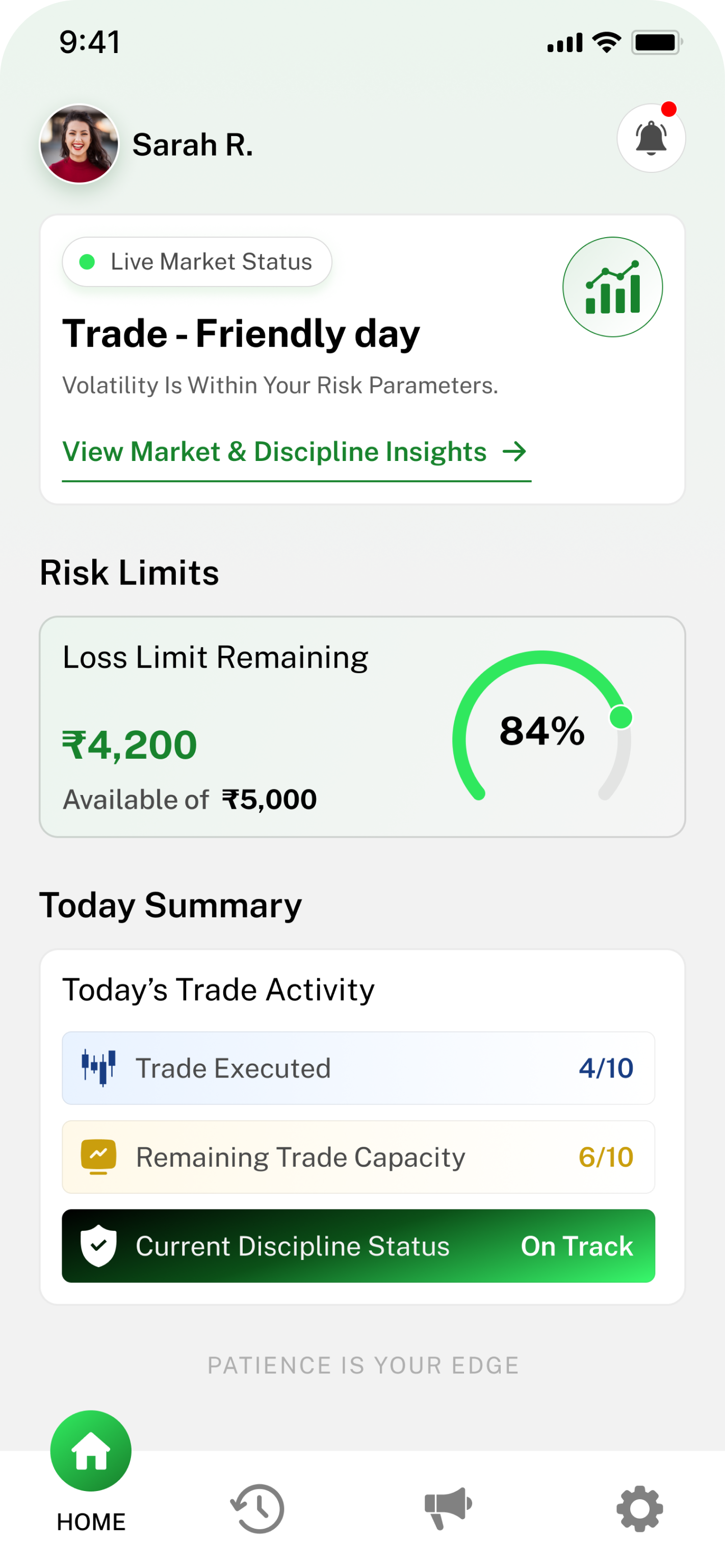Open the trade history clock tab
This screenshot has height=1568, width=725.
pyautogui.click(x=257, y=1509)
